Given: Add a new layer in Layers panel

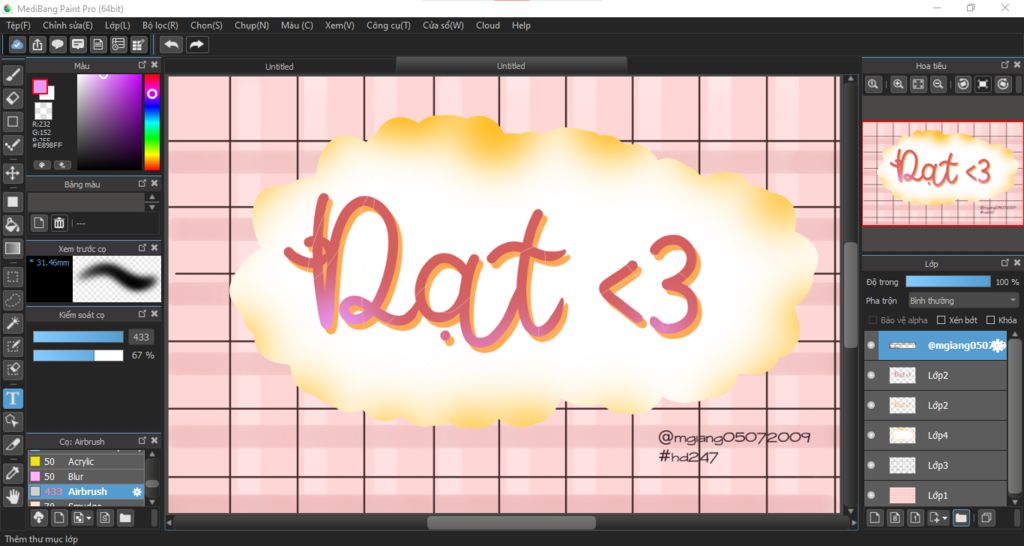Looking at the screenshot, I should [875, 518].
